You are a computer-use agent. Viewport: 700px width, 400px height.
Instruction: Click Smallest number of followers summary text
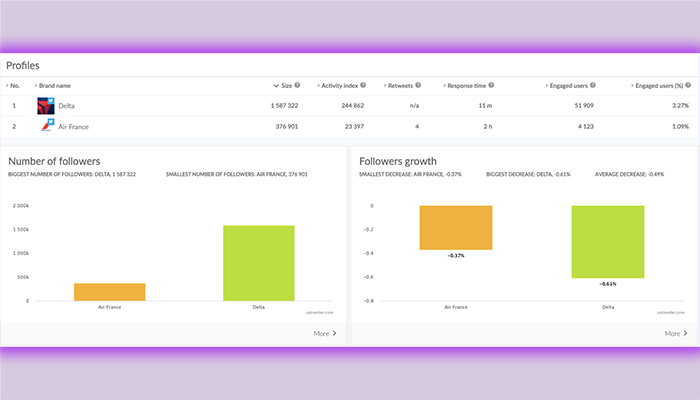pos(237,175)
